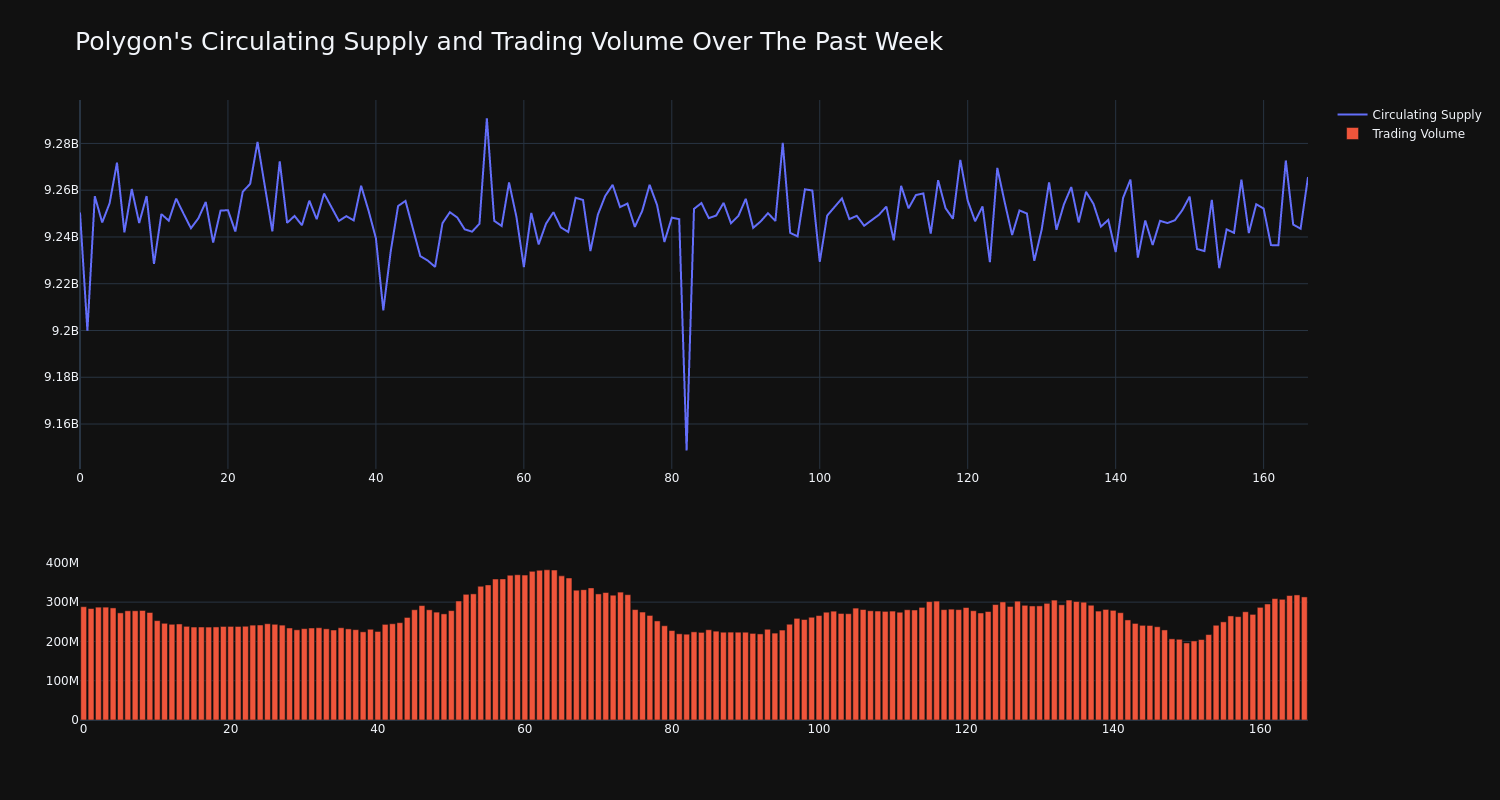Click the 9.26B y-axis label

[x=61, y=190]
